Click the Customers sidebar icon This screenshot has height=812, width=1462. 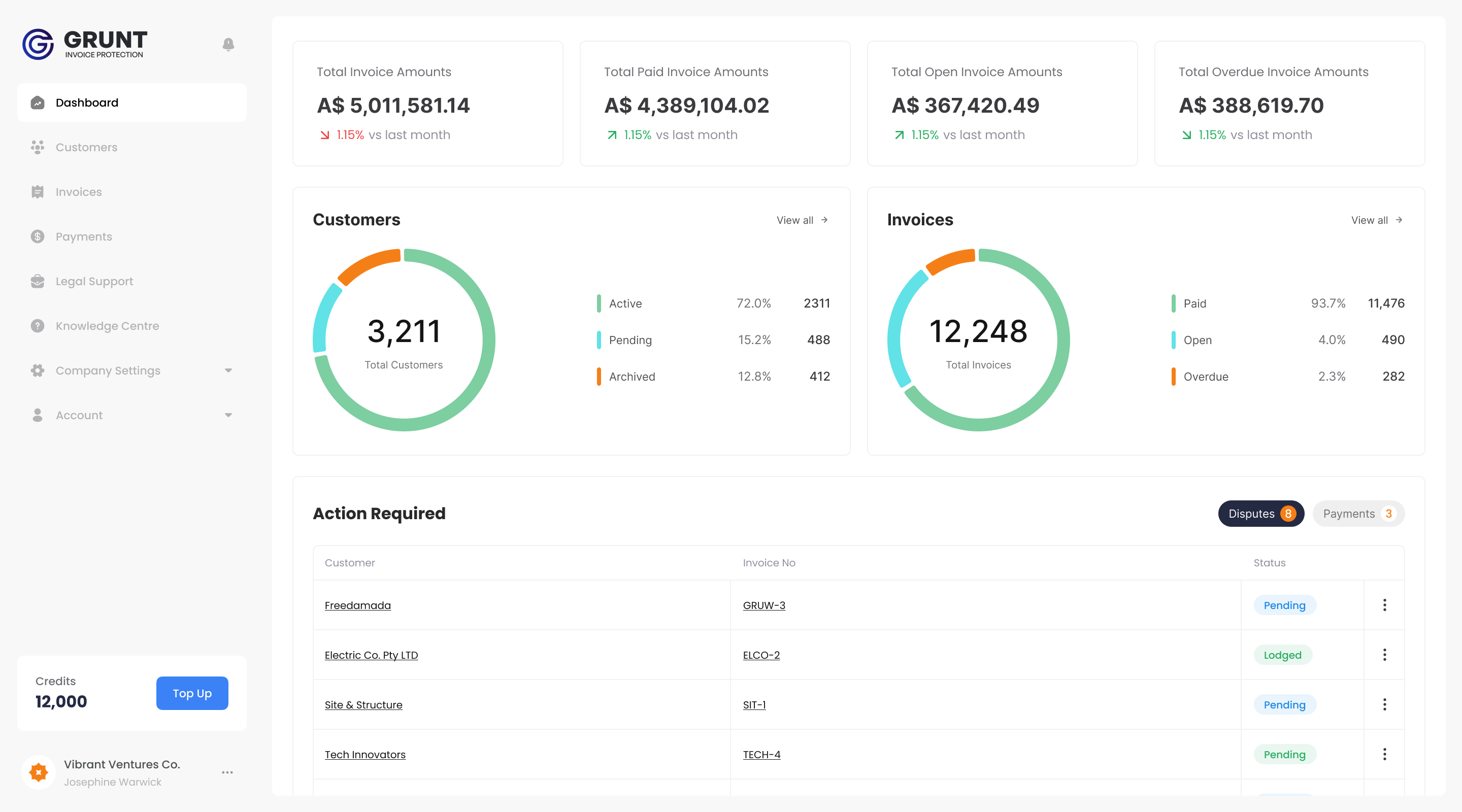click(38, 147)
